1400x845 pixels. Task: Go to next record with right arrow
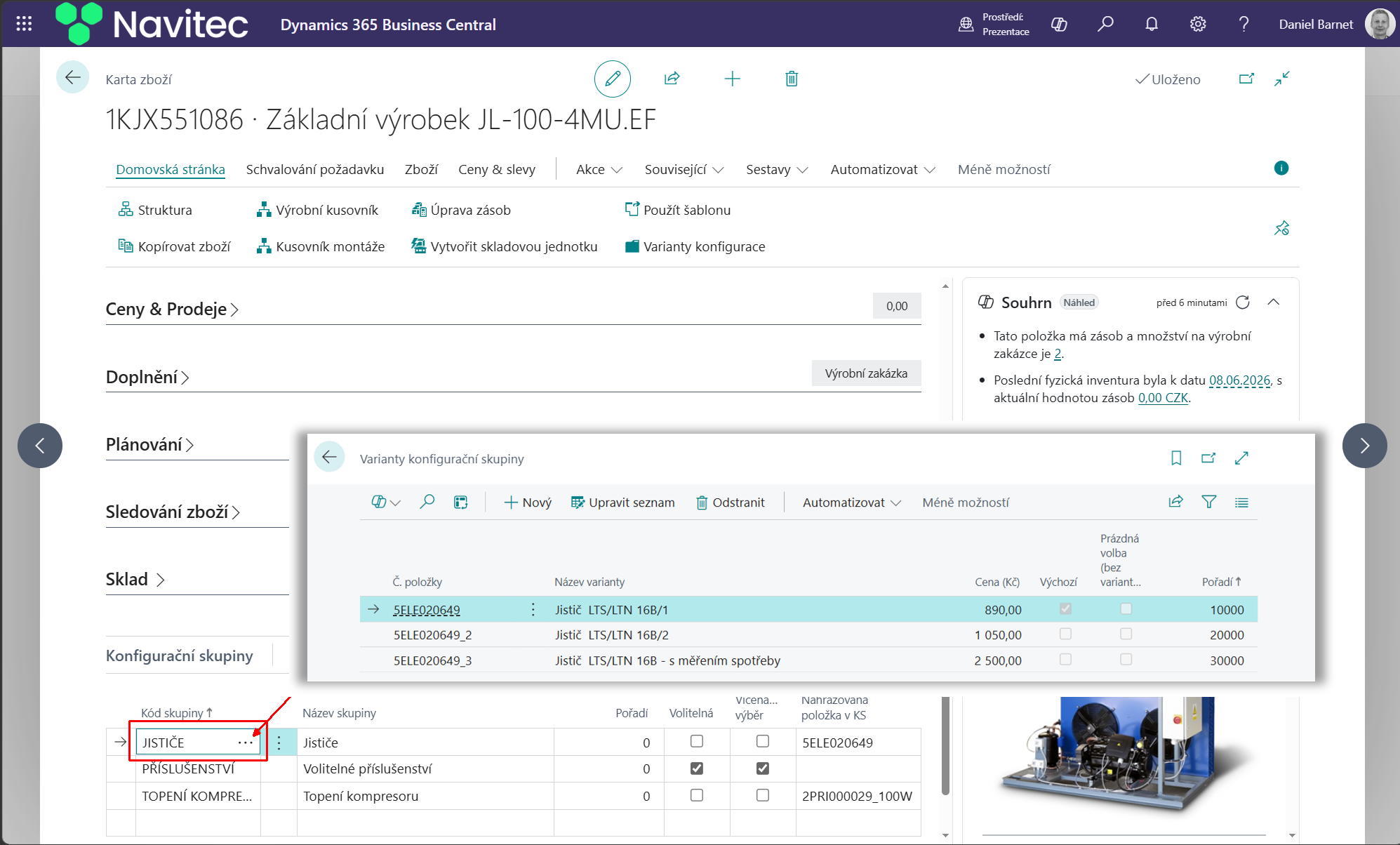click(x=1364, y=445)
